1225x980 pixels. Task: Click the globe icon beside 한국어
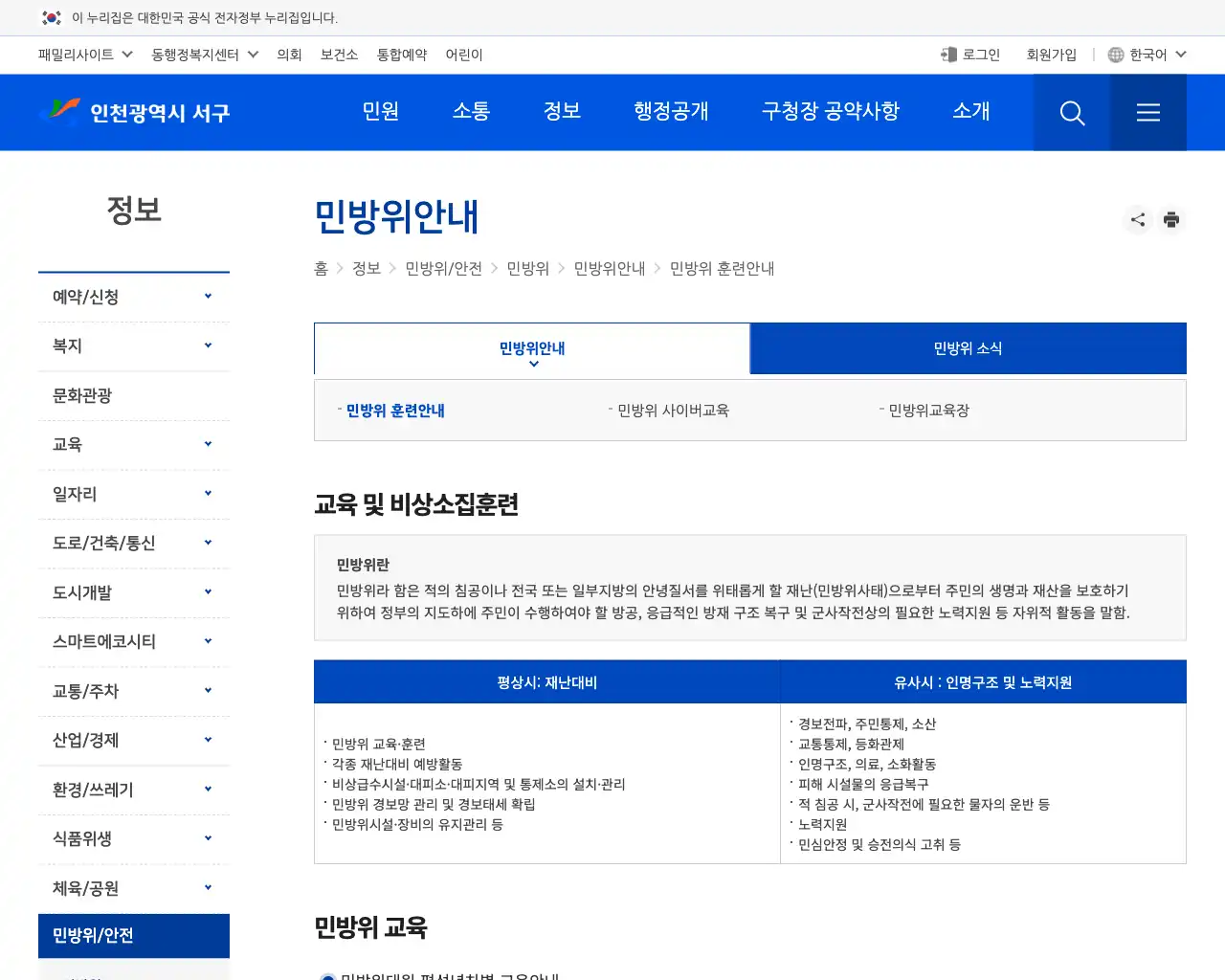click(x=1115, y=55)
